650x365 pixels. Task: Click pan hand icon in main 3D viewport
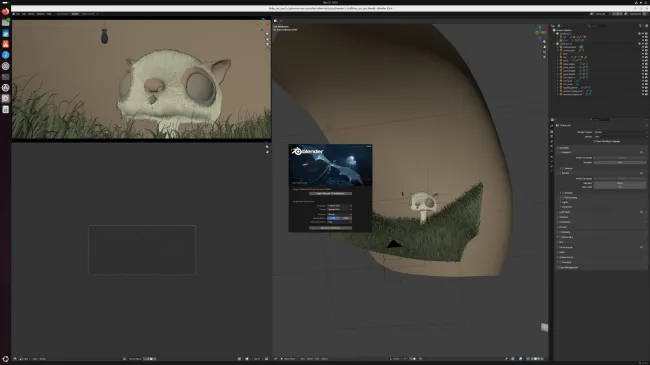pyautogui.click(x=545, y=47)
